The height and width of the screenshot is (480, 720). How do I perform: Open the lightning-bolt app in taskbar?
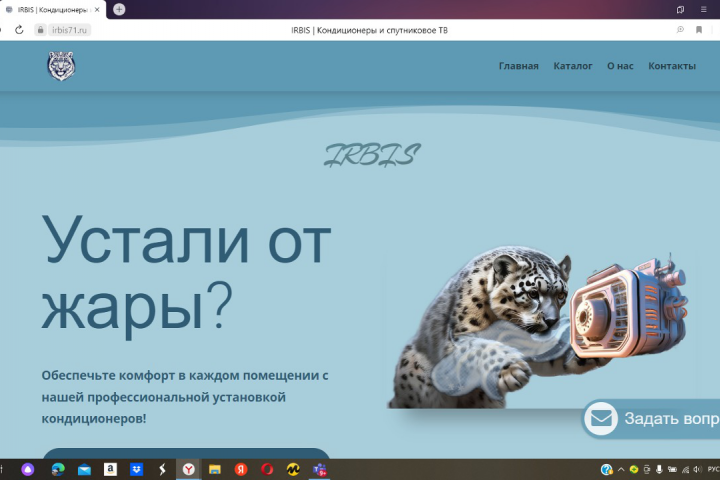(x=162, y=469)
